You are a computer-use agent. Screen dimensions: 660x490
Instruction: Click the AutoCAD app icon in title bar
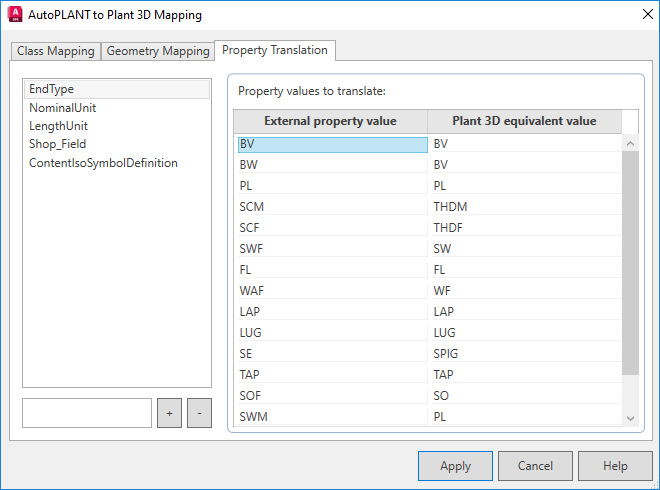[16, 15]
